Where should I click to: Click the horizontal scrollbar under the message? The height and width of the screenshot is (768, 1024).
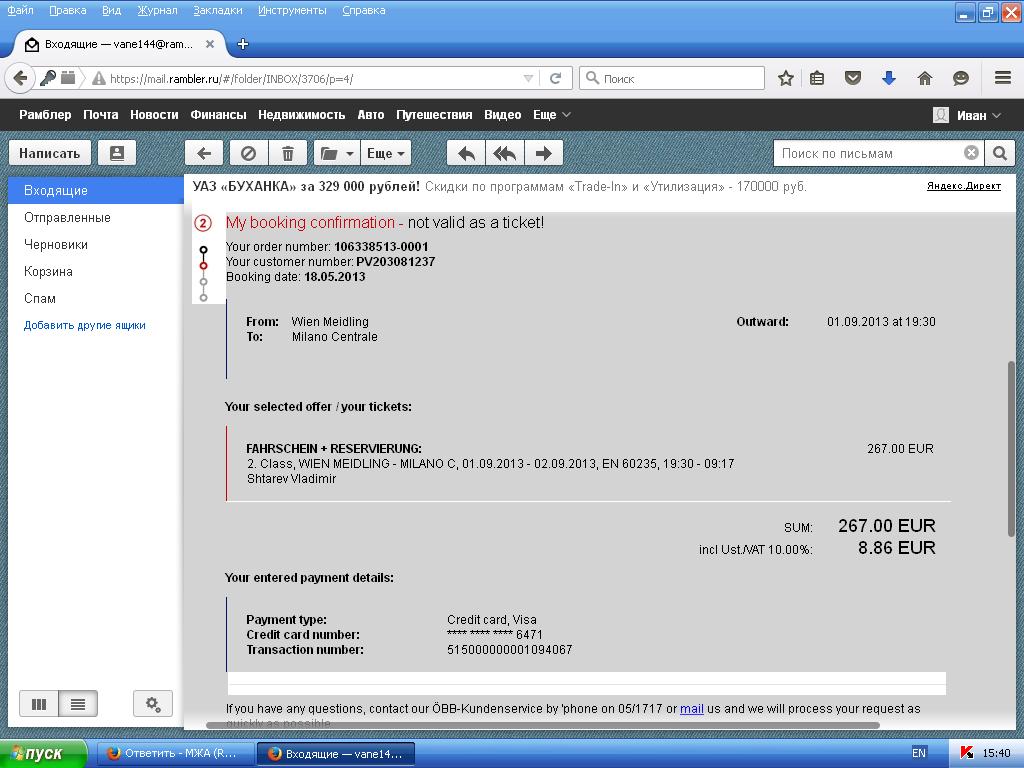click(x=542, y=725)
